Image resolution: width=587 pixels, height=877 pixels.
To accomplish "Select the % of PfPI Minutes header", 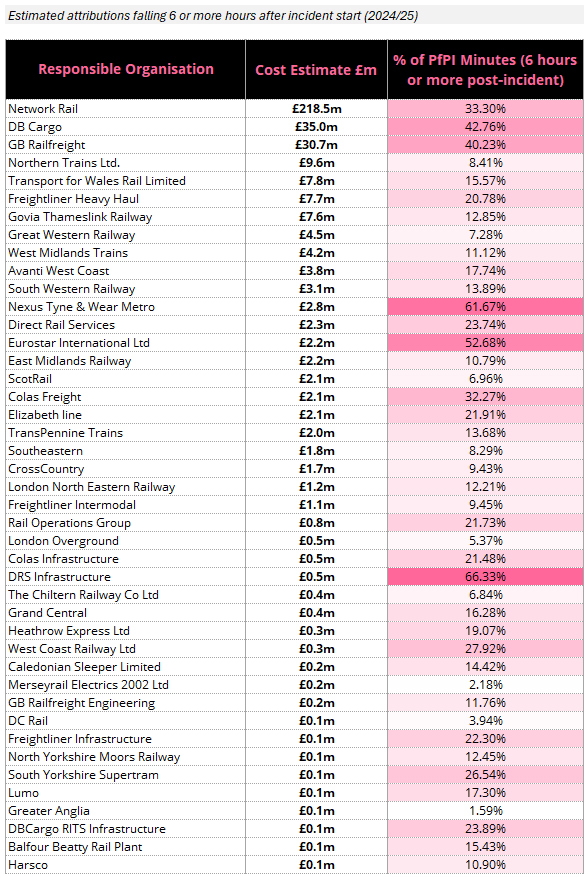I will point(485,69).
